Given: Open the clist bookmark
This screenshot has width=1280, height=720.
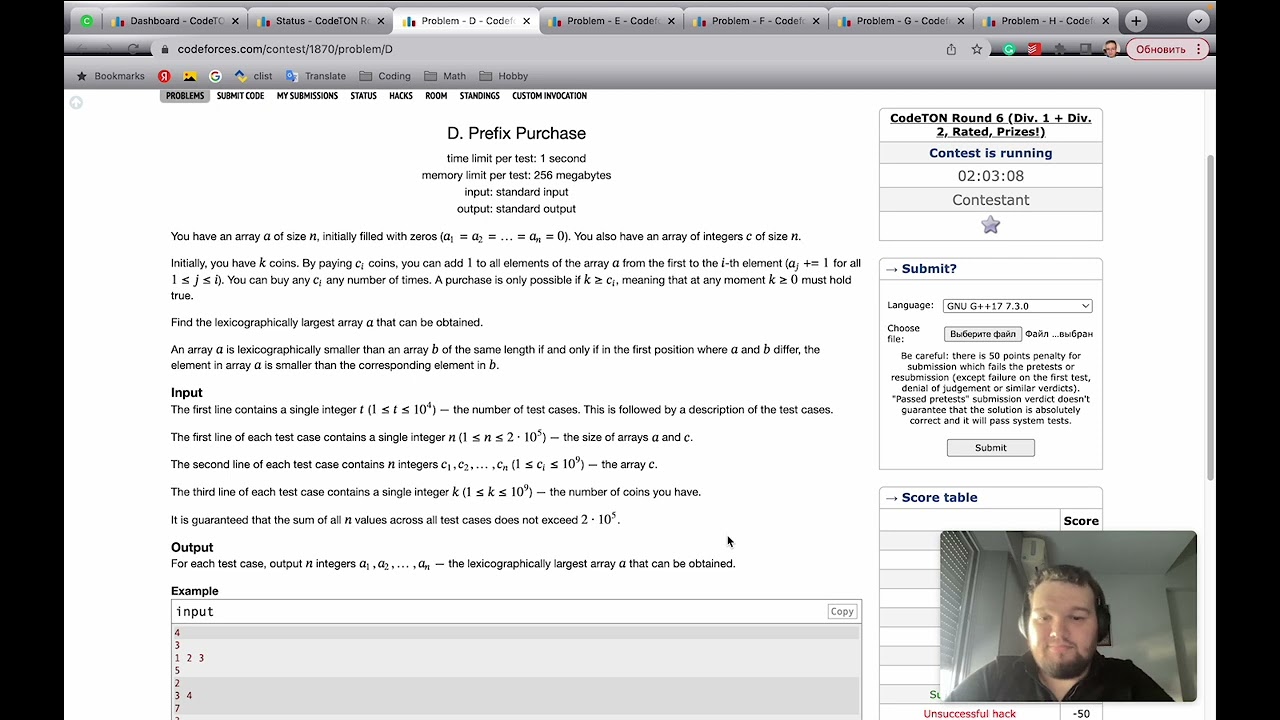Looking at the screenshot, I should tap(253, 76).
